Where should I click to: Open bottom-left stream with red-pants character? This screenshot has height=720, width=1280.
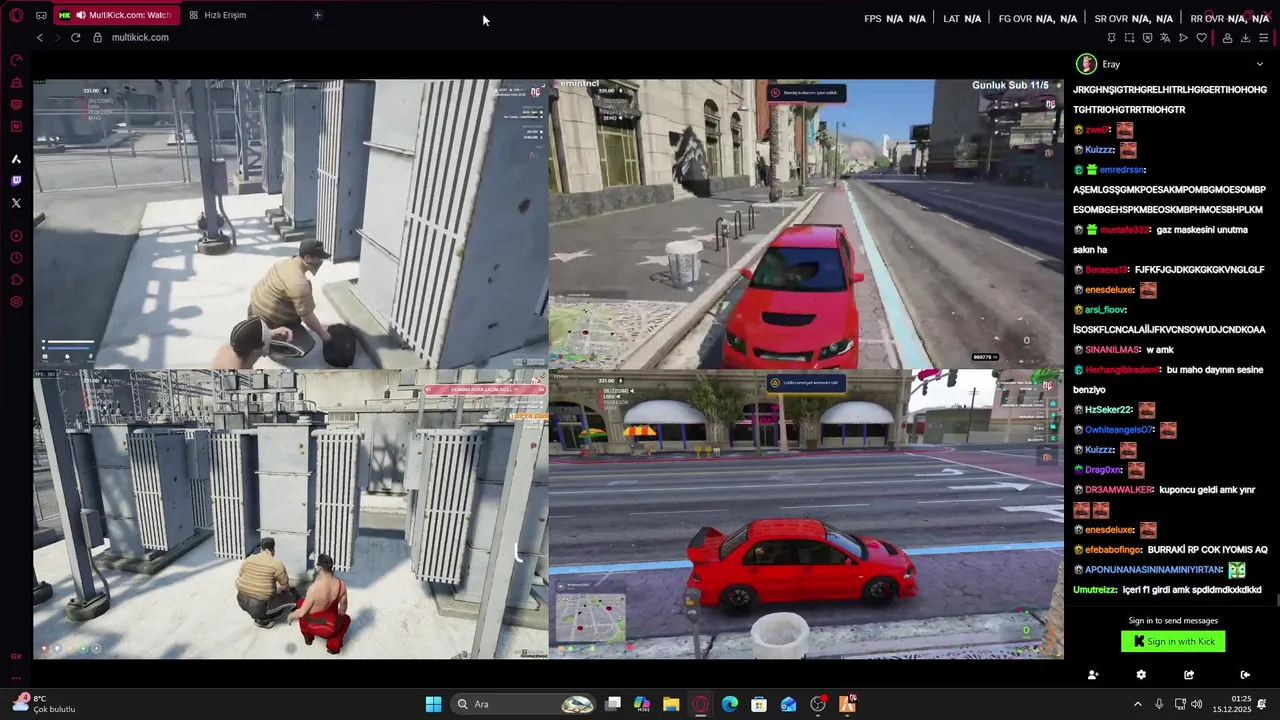[x=291, y=514]
